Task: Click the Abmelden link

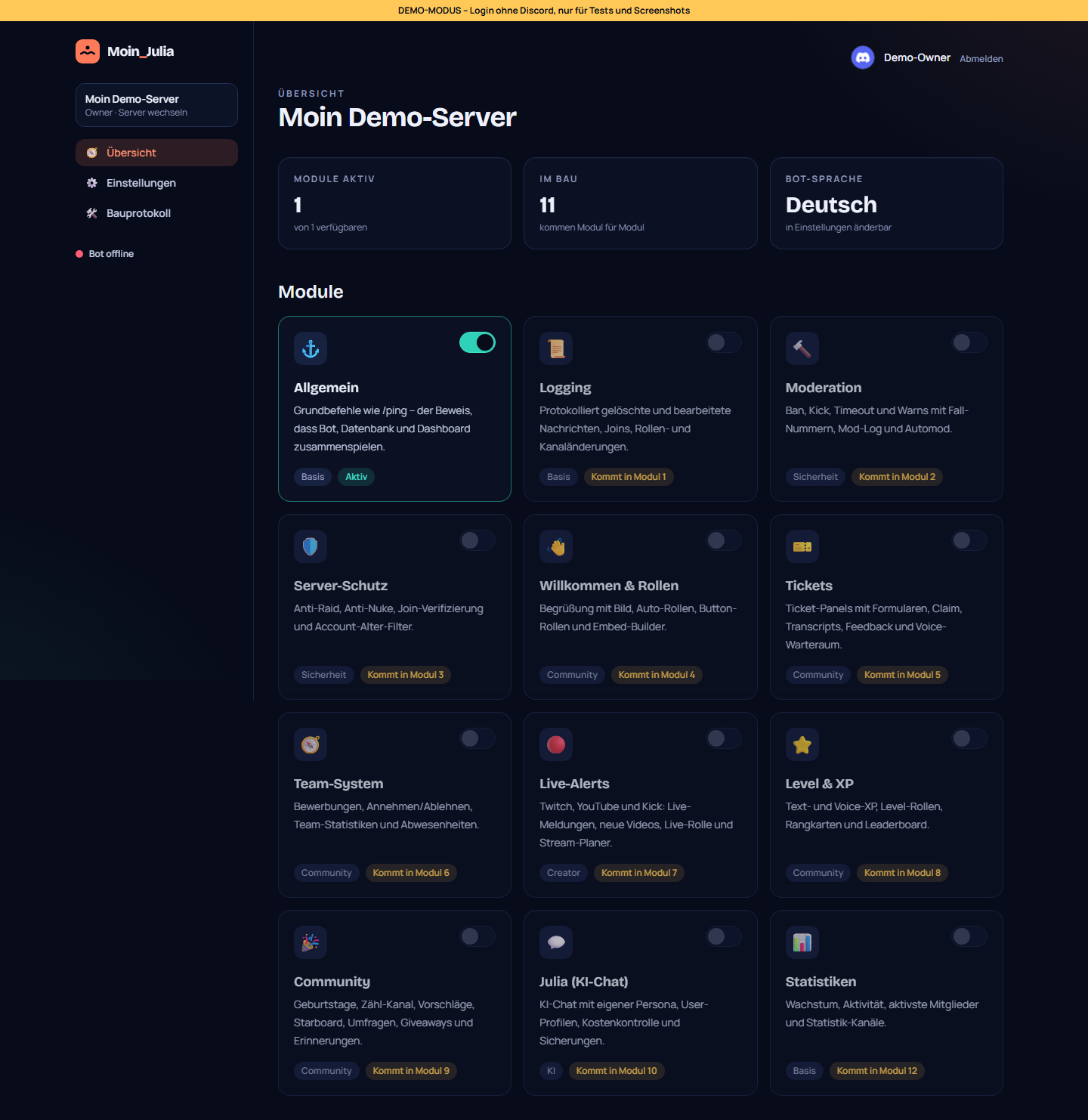Action: (981, 58)
